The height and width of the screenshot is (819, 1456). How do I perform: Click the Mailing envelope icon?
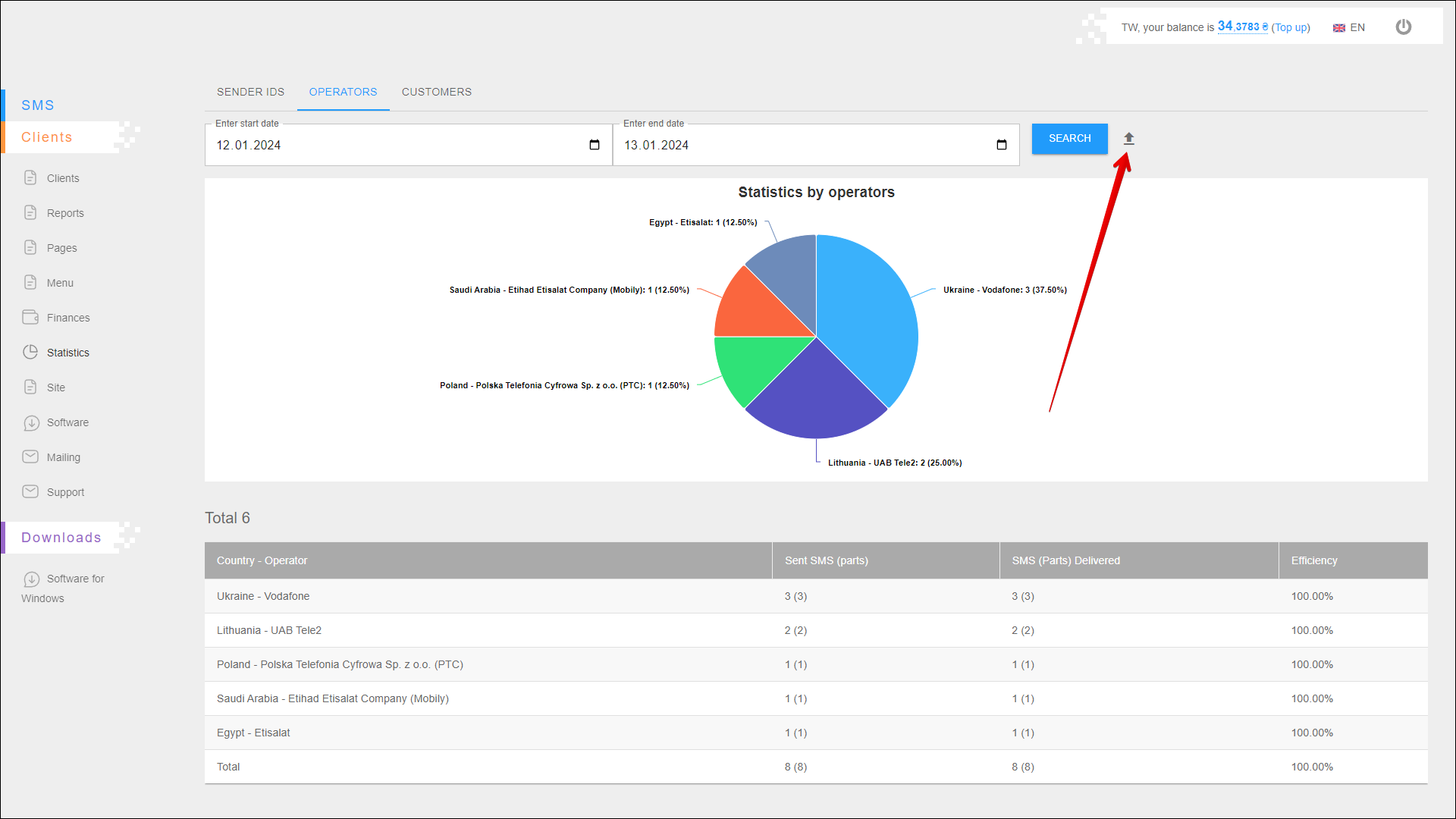pyautogui.click(x=30, y=457)
